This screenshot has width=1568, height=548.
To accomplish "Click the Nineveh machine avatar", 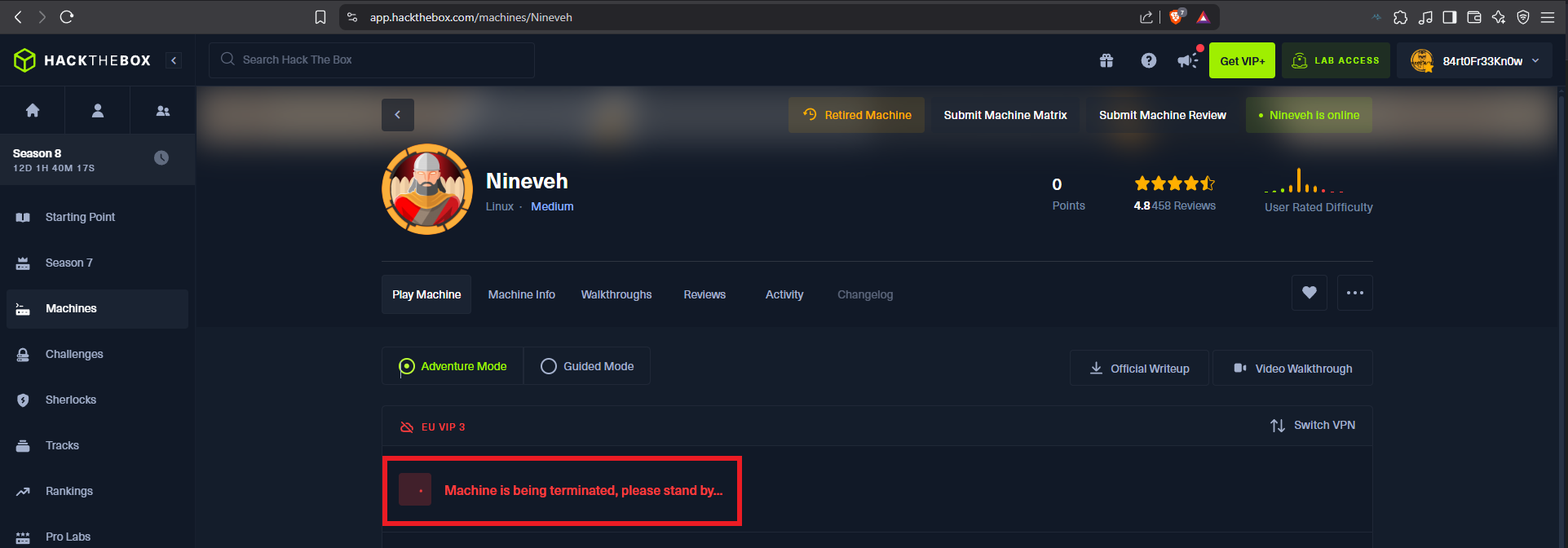I will tap(427, 189).
